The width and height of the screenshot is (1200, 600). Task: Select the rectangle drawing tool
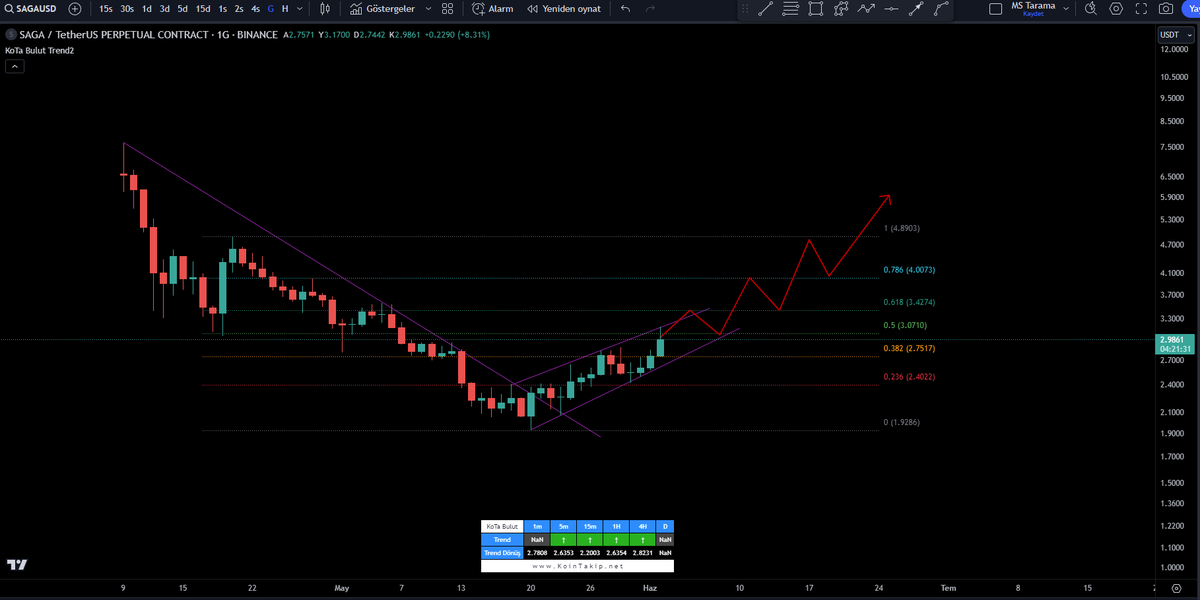click(816, 9)
